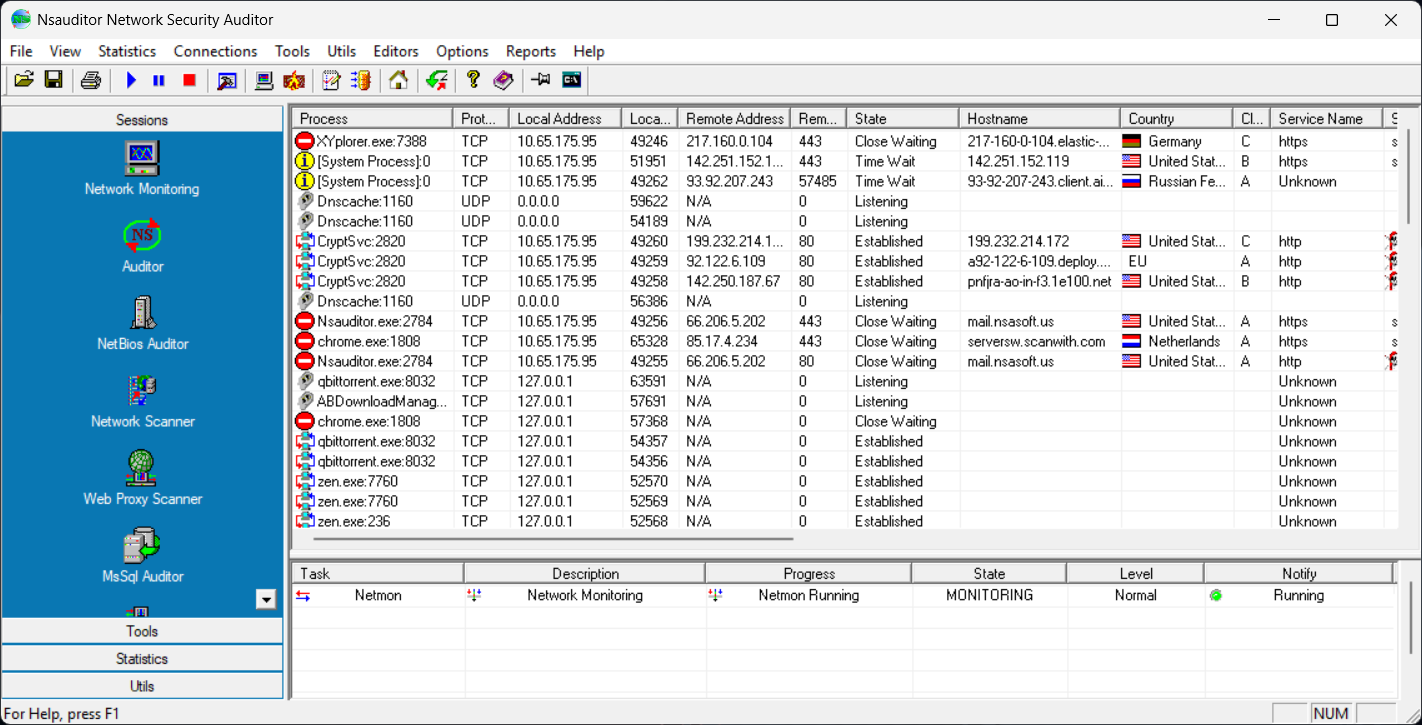Click the green arrow update toolbar icon
1422x725 pixels.
pos(436,80)
